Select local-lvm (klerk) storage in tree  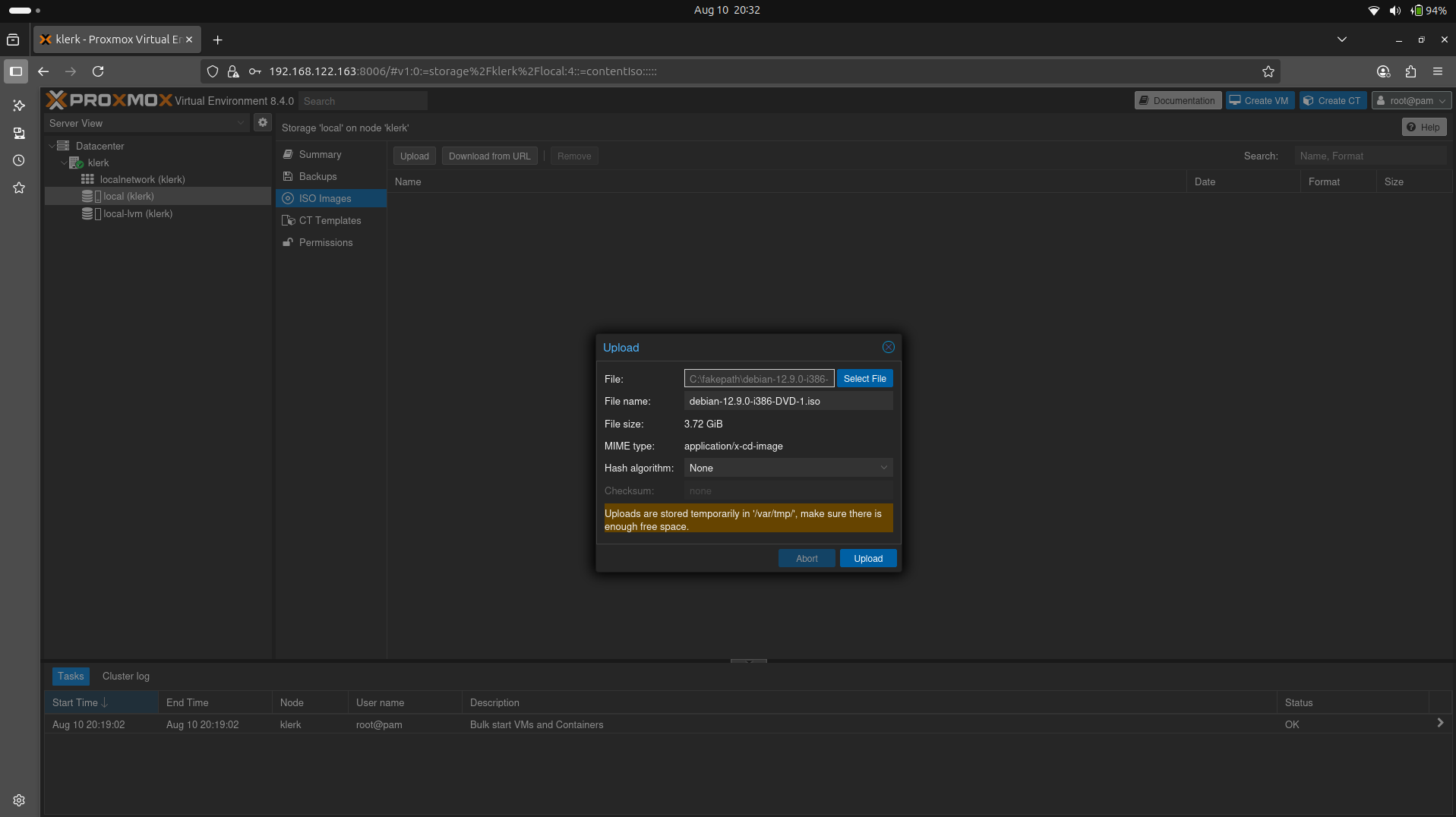point(137,213)
